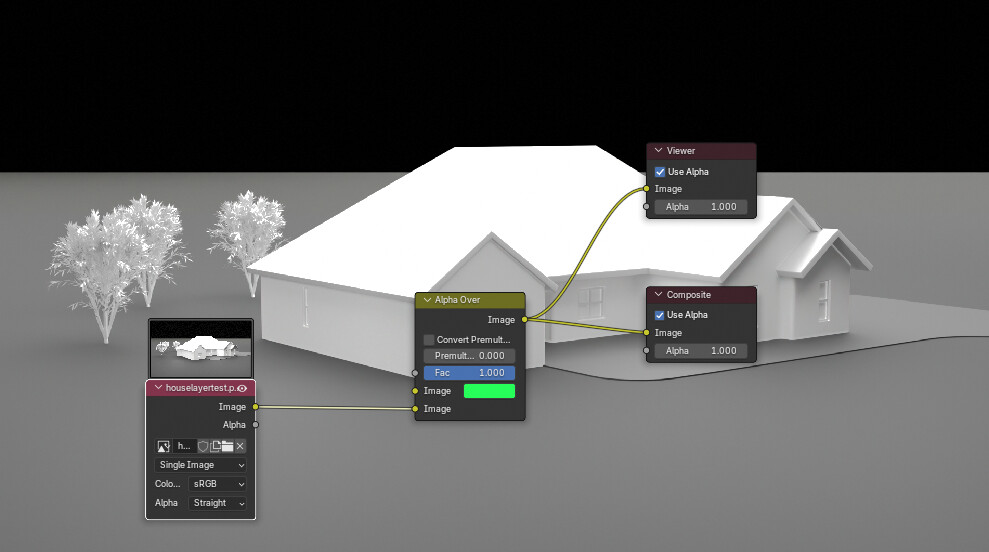Select the Viewer node header title
Image resolution: width=989 pixels, height=552 pixels.
(681, 151)
